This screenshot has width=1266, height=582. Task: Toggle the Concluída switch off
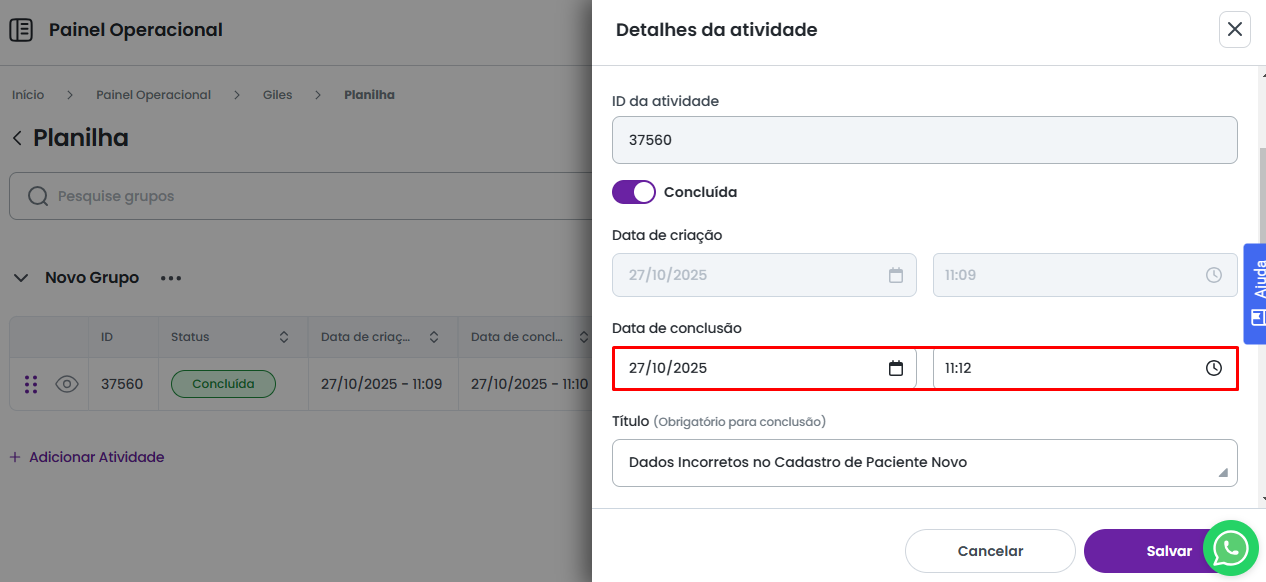pyautogui.click(x=633, y=192)
